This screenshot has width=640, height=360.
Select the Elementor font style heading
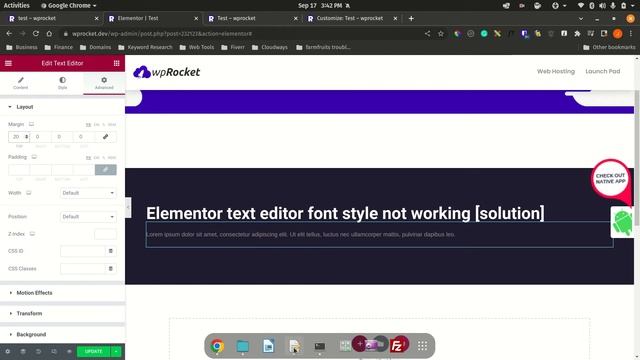345,213
